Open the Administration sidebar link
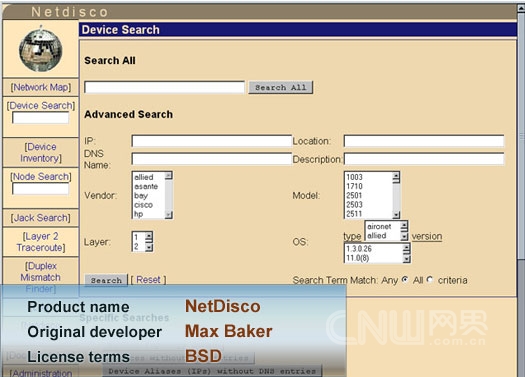Image resolution: width=525 pixels, height=377 pixels. (x=41, y=373)
